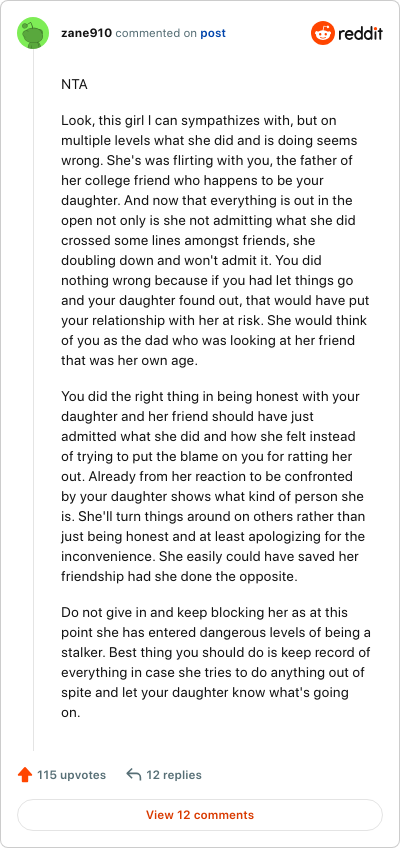Click the "commented on" label text
The width and height of the screenshot is (400, 848).
pyautogui.click(x=156, y=34)
